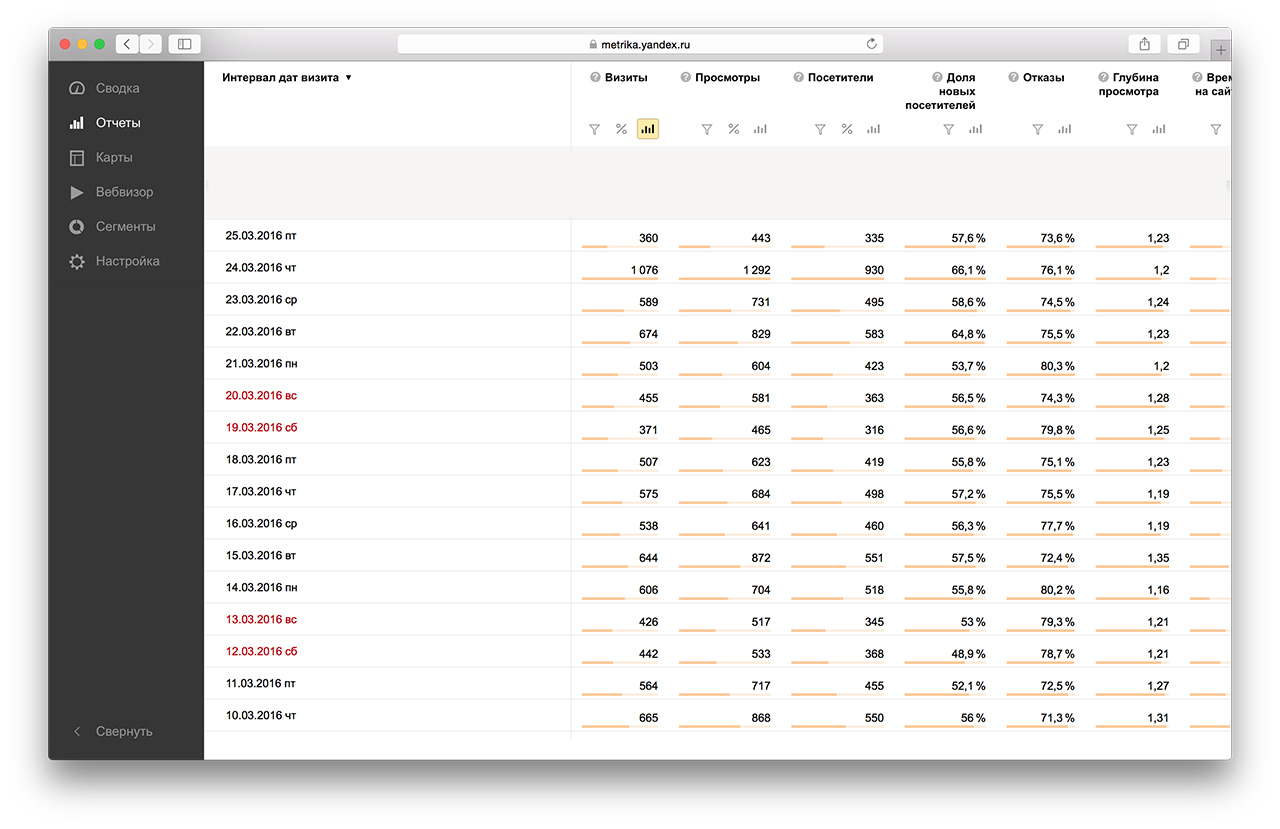Click the help icon next to Глубина просмотра
Viewport: 1280px width, 829px height.
pyautogui.click(x=1103, y=77)
